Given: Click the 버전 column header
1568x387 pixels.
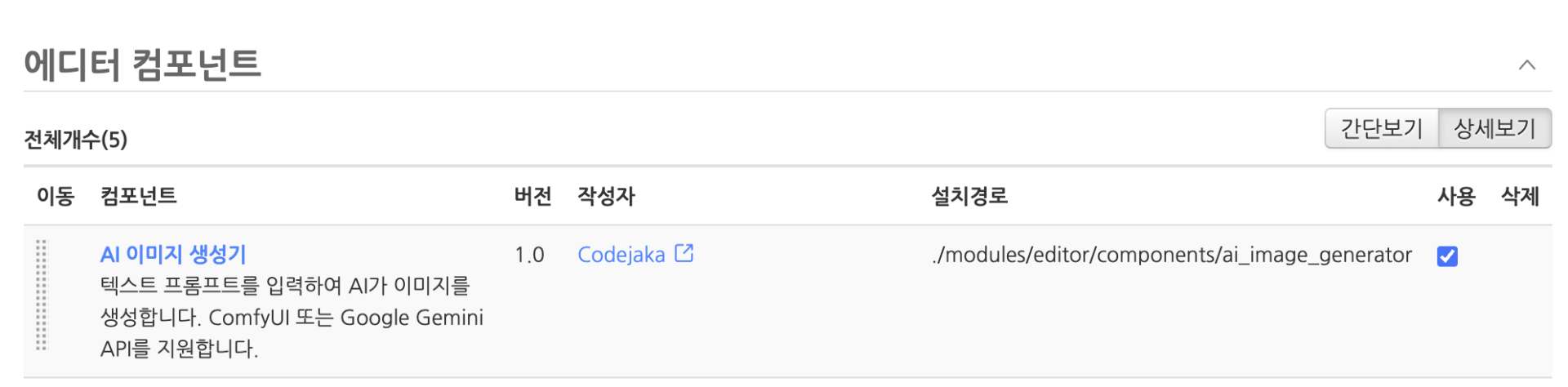Looking at the screenshot, I should click(532, 196).
